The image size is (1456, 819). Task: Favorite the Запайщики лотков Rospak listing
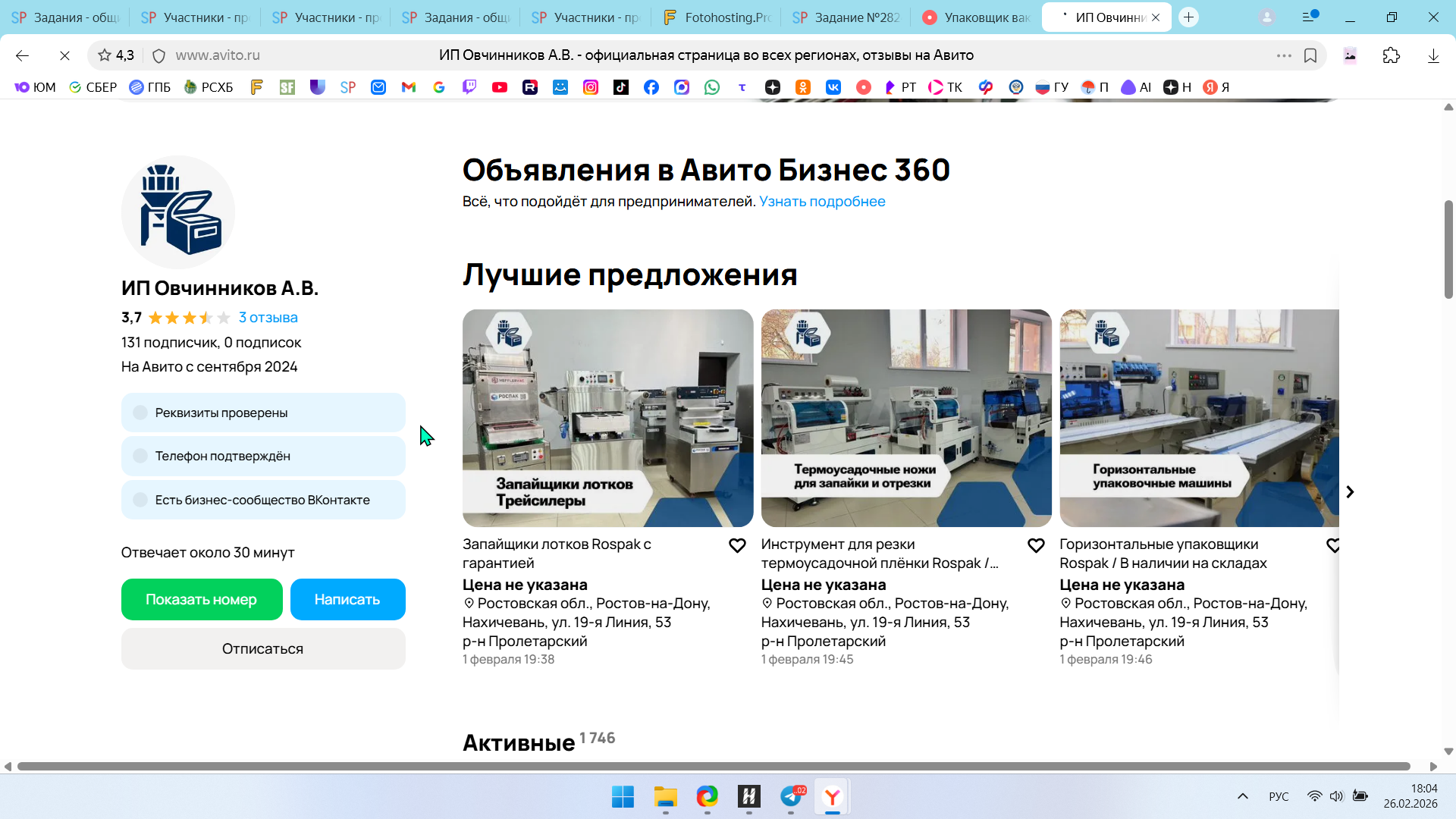(x=737, y=545)
